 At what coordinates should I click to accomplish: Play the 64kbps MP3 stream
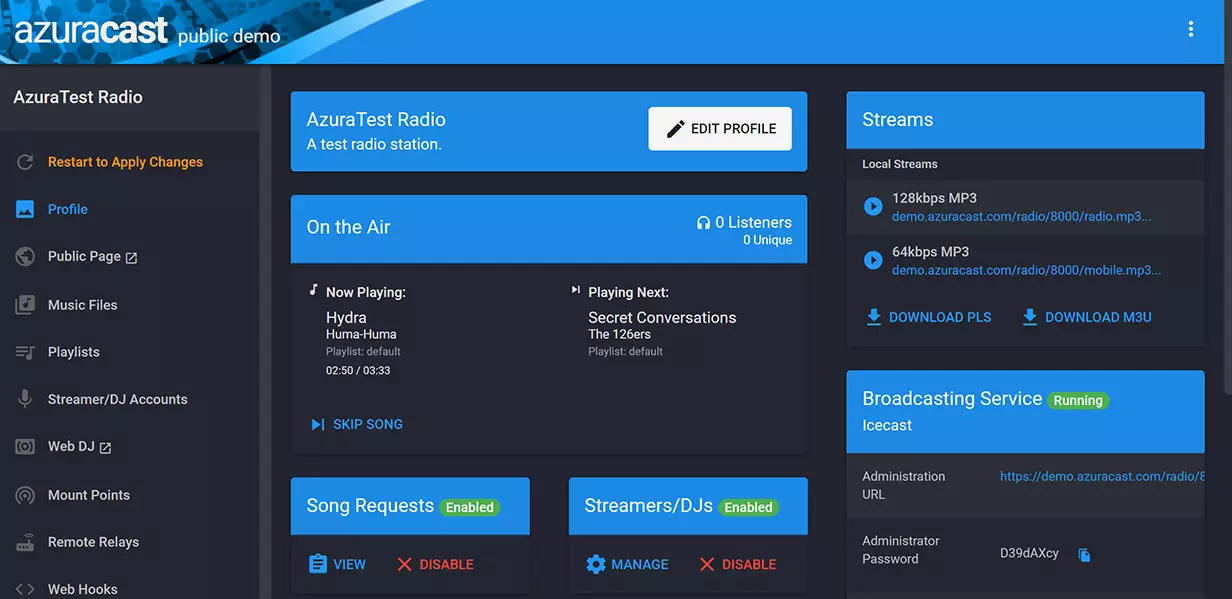coord(873,261)
